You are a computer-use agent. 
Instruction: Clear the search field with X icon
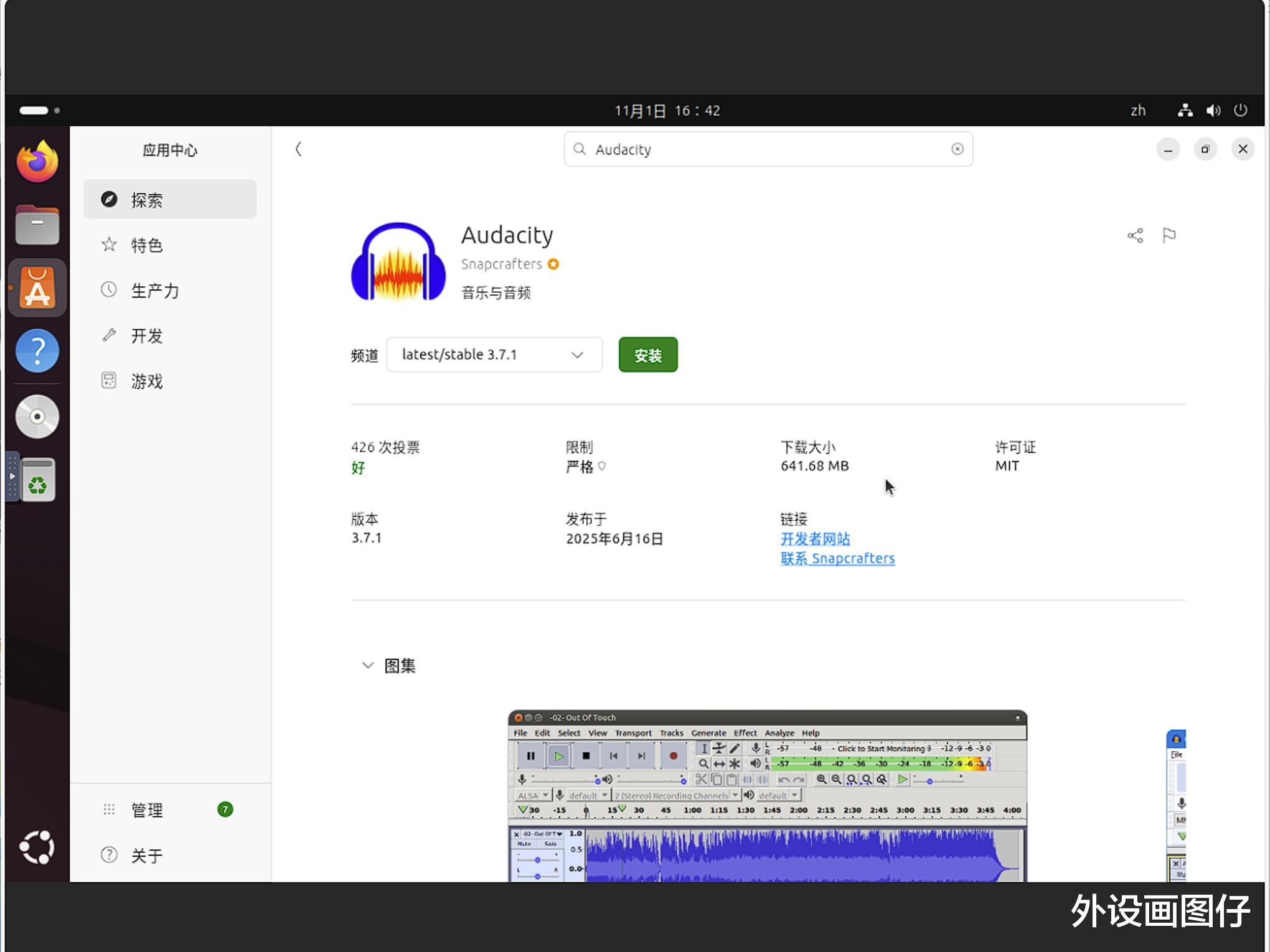click(x=957, y=149)
